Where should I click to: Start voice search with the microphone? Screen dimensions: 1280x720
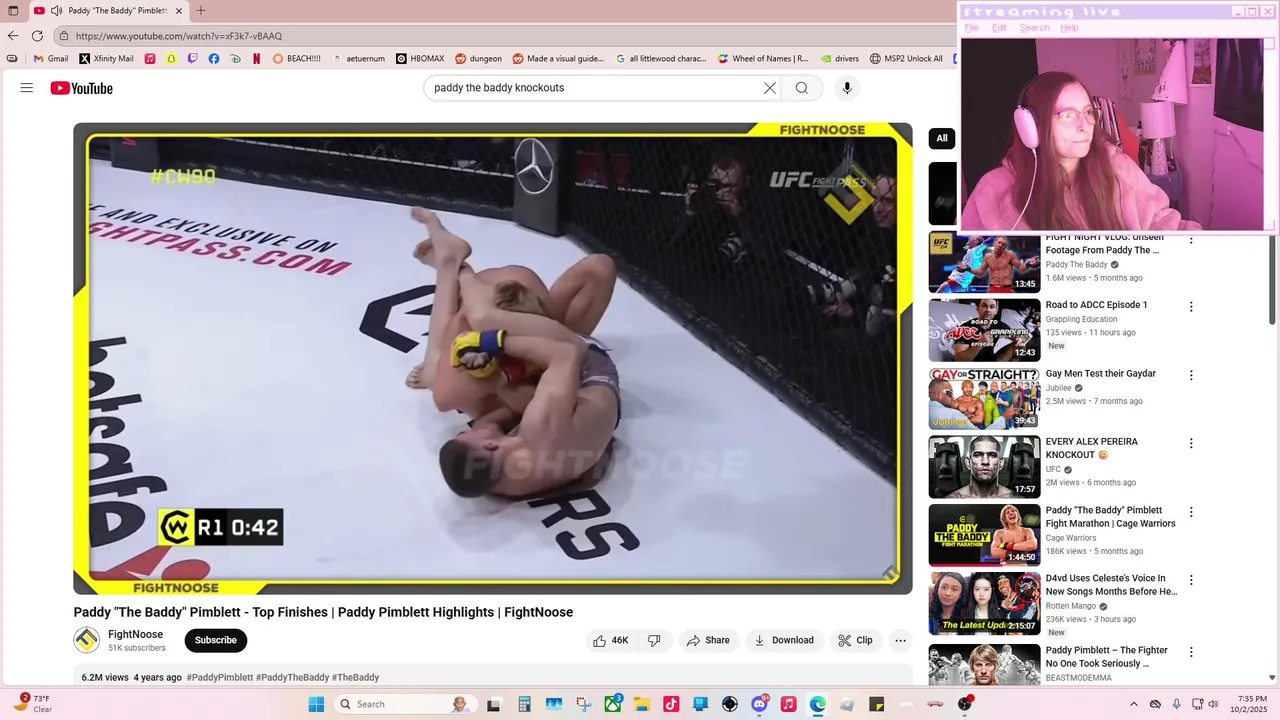pos(847,88)
